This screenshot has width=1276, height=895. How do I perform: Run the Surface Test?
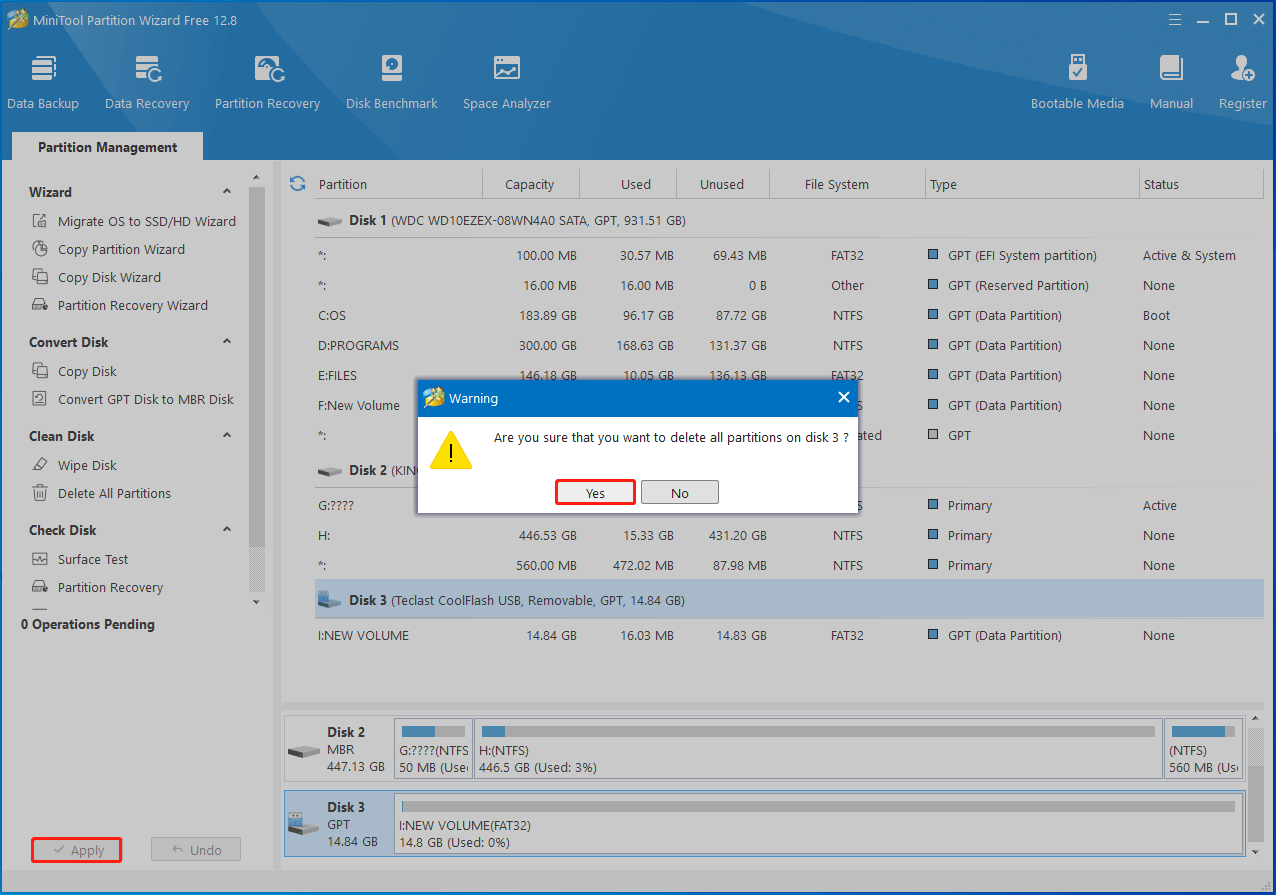(81, 559)
